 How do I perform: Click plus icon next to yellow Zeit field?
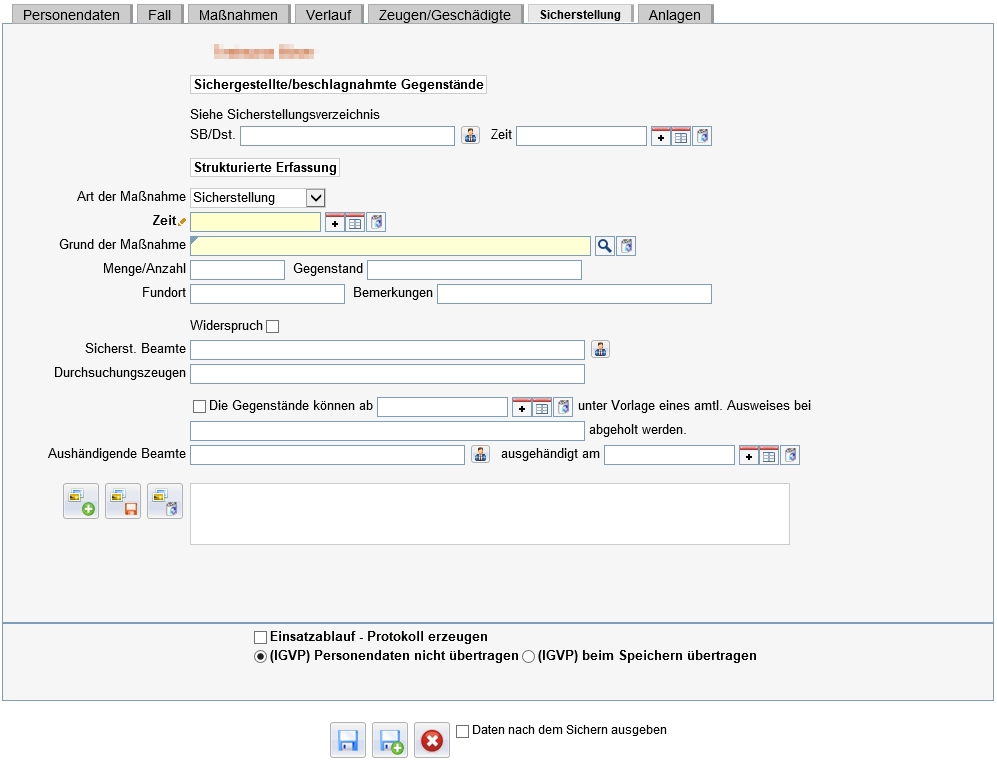tap(334, 222)
